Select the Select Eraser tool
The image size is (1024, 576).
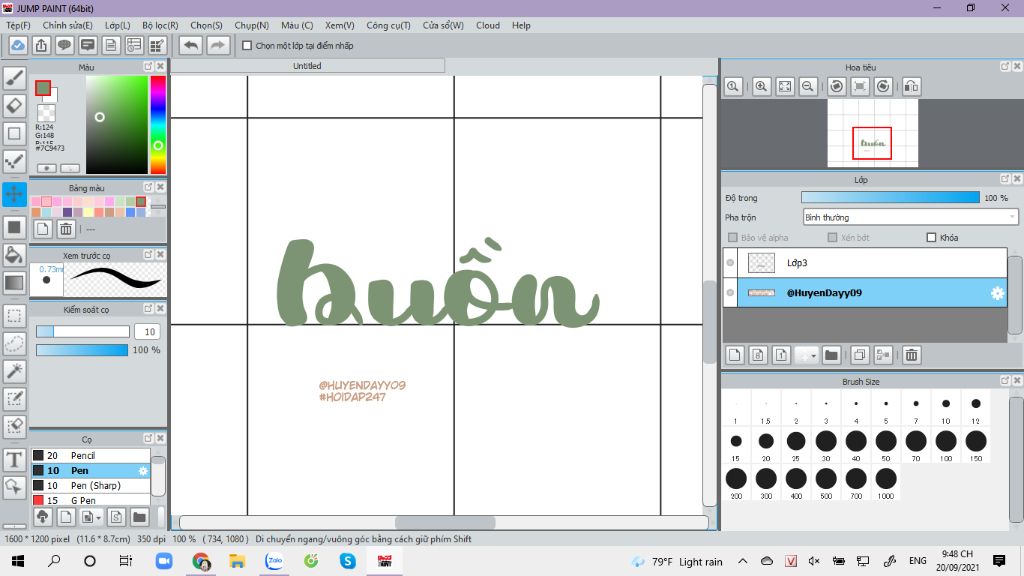click(14, 426)
